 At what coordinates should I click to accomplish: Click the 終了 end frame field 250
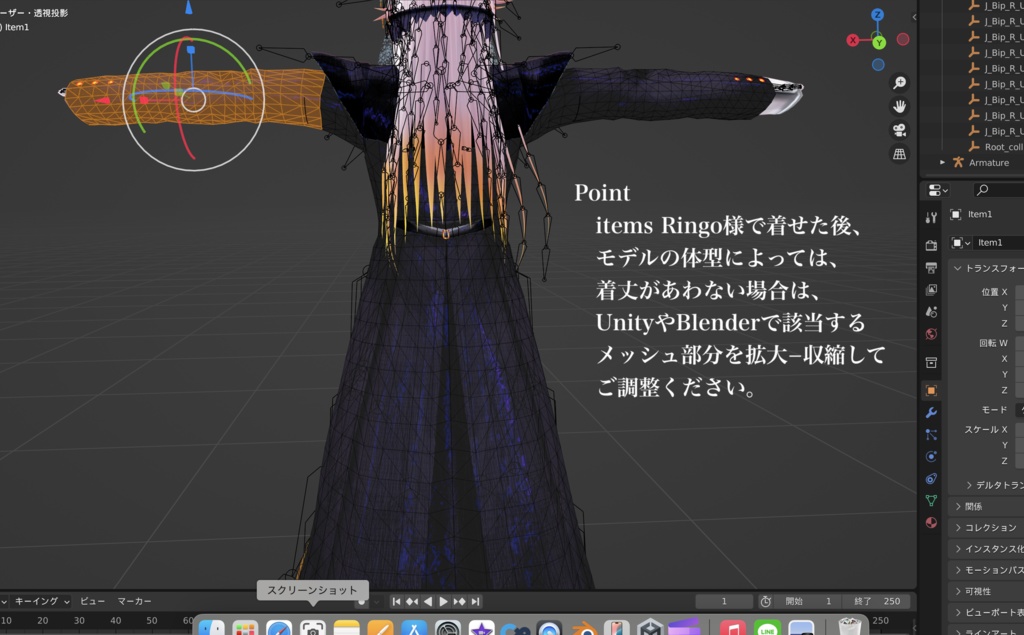pos(877,601)
